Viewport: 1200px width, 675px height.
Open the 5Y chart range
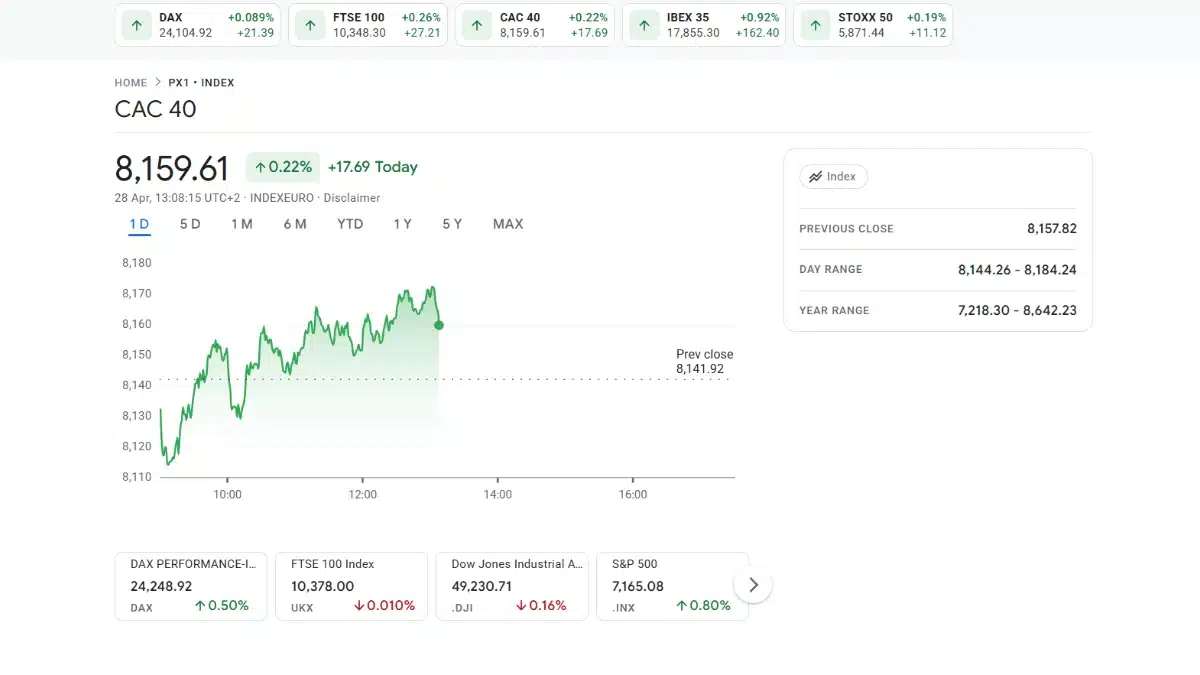pos(451,224)
